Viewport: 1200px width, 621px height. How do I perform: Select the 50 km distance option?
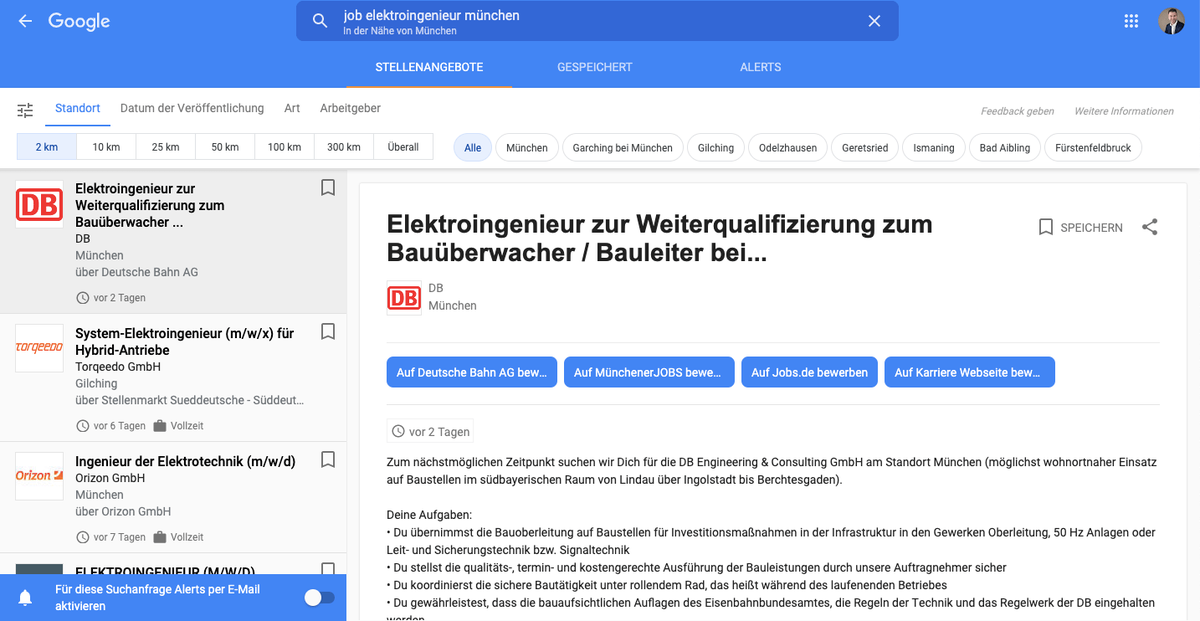click(225, 147)
